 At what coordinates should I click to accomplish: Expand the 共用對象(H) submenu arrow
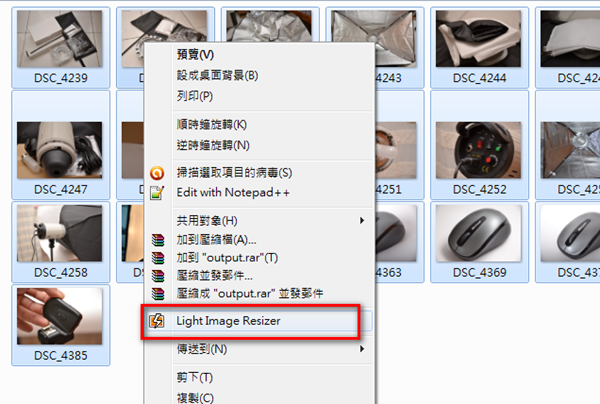(362, 220)
